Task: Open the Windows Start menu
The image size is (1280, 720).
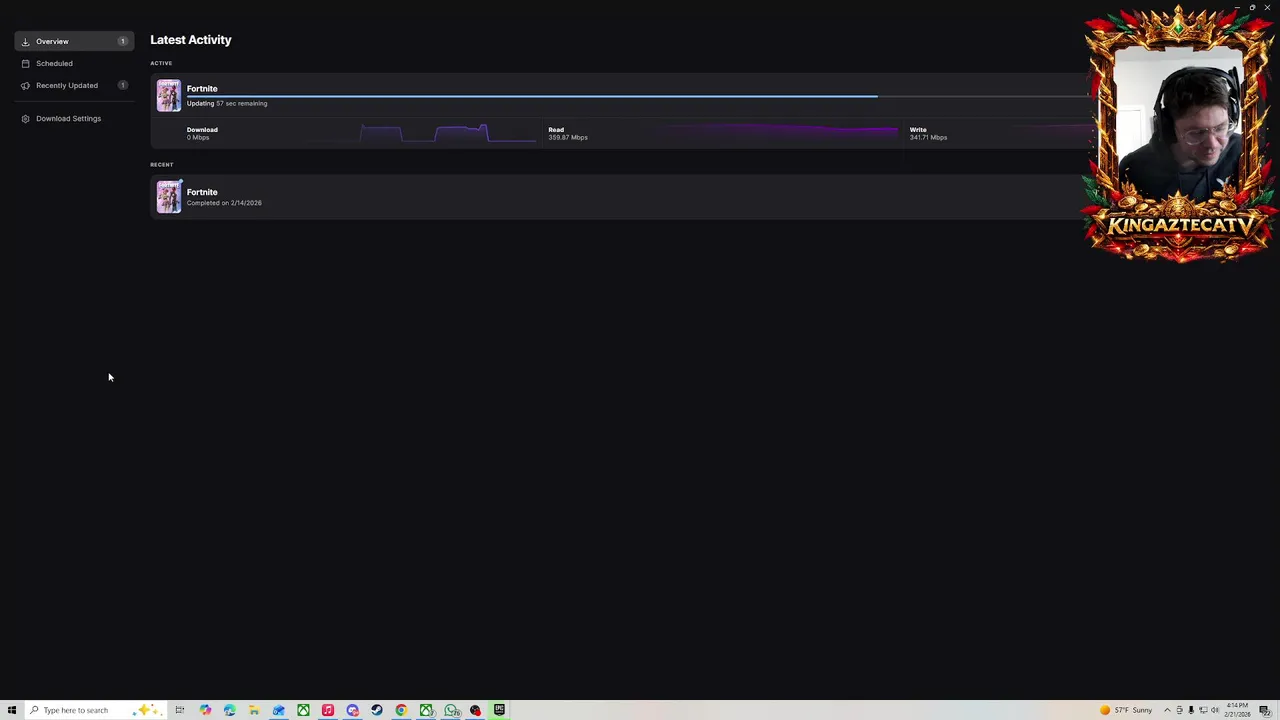Action: click(x=12, y=710)
